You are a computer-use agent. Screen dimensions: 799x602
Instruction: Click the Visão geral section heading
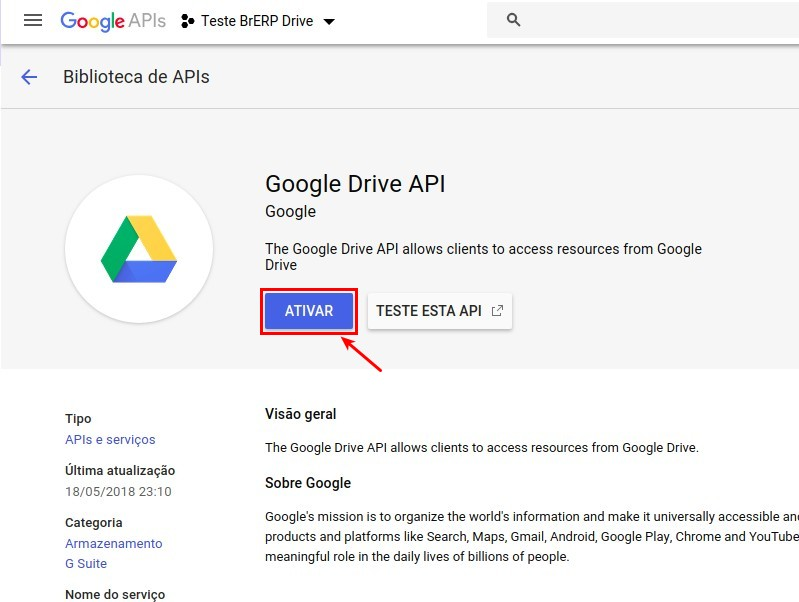(300, 414)
